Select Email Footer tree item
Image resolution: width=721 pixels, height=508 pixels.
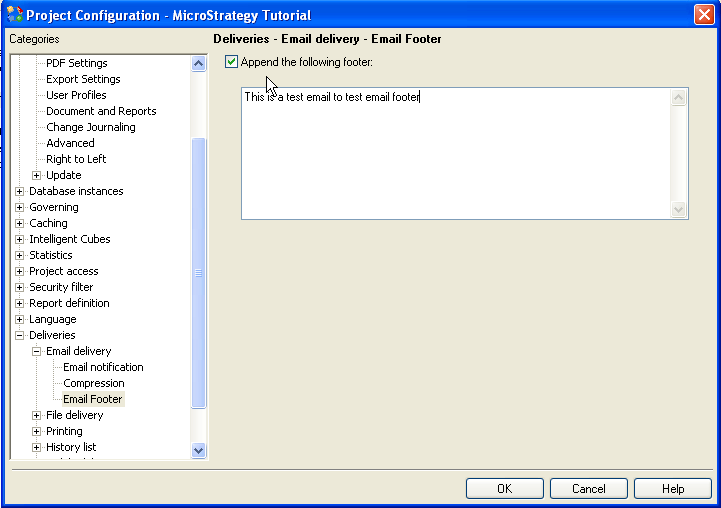click(x=93, y=399)
